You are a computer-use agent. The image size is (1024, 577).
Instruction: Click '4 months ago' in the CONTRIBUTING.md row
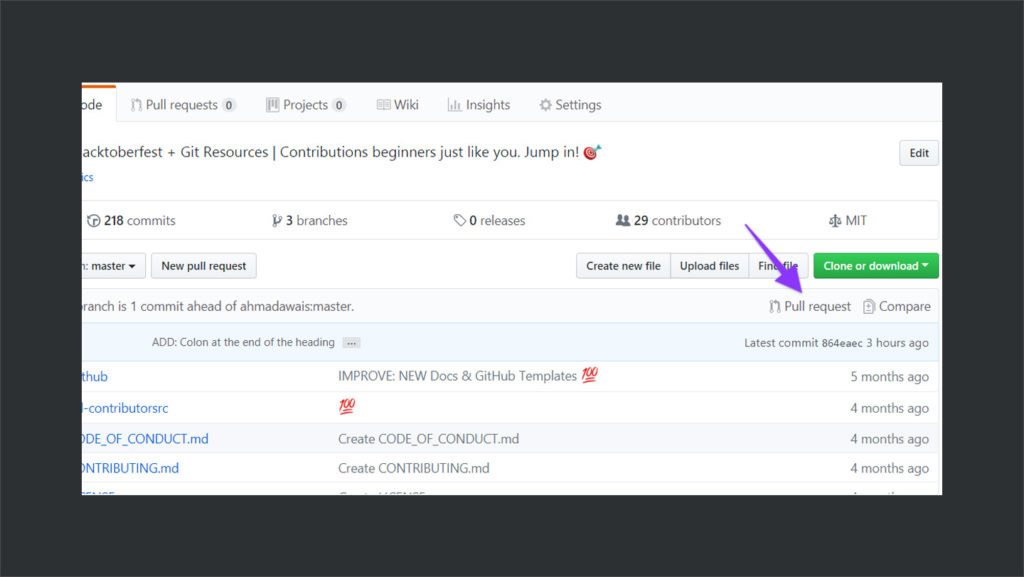point(889,468)
